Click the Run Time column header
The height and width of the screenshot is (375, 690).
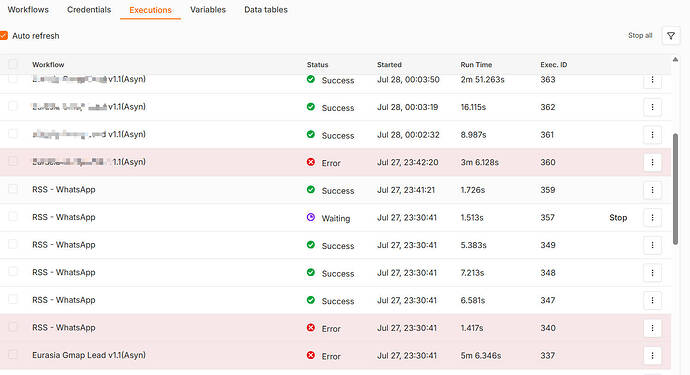[x=476, y=65]
